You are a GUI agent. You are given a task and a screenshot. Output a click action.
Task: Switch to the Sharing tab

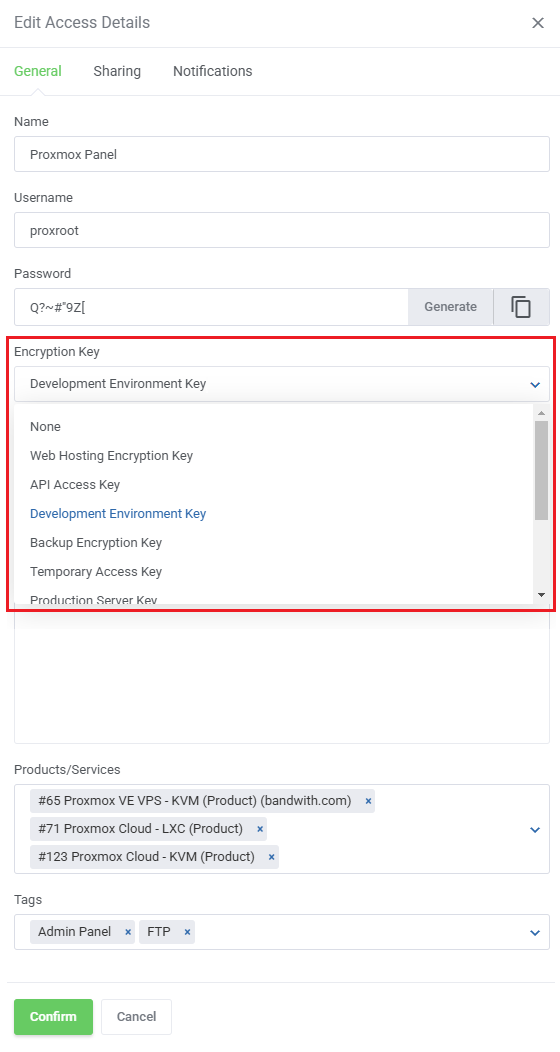[117, 71]
